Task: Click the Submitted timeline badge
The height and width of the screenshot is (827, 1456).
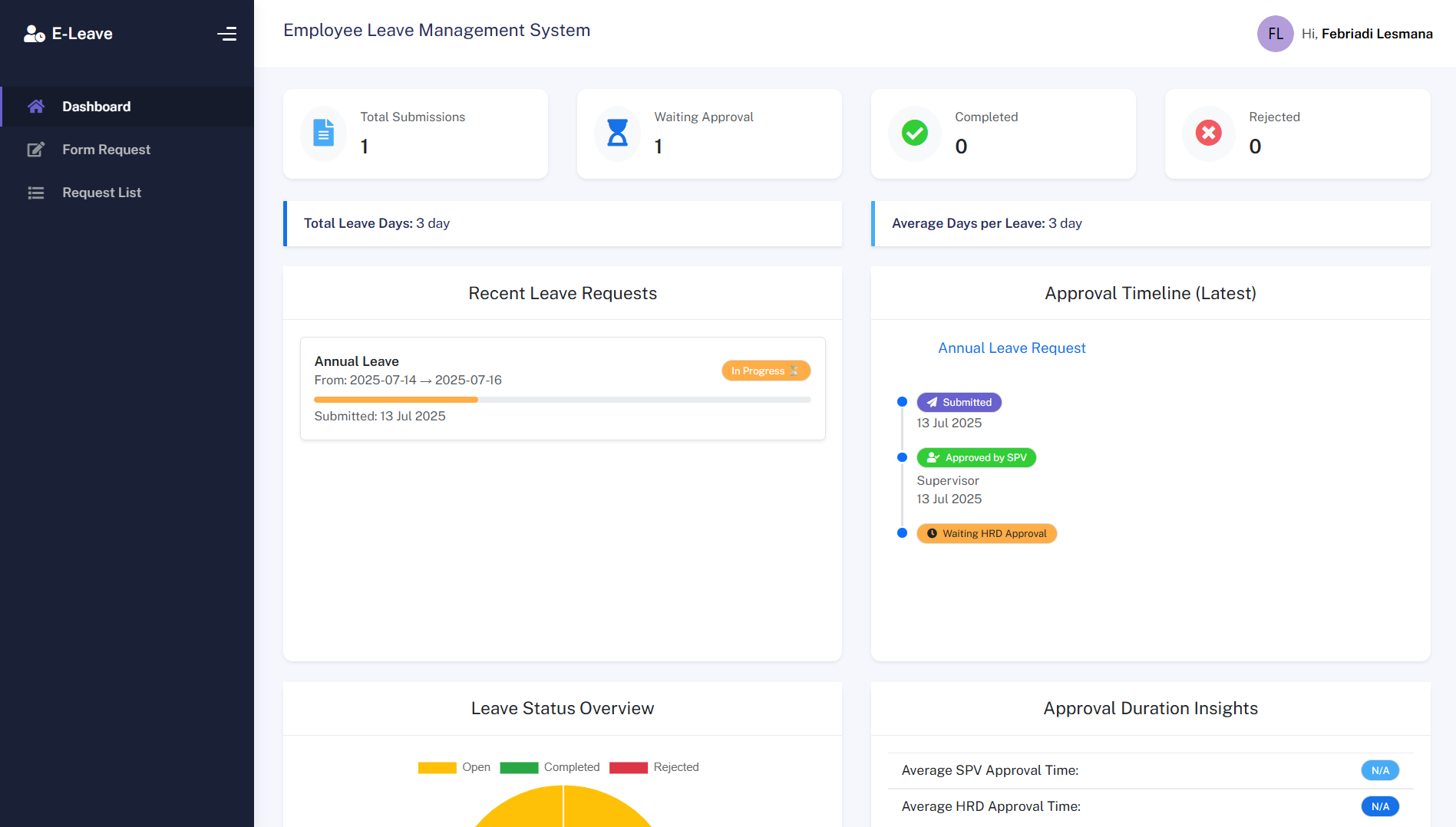Action: (959, 402)
